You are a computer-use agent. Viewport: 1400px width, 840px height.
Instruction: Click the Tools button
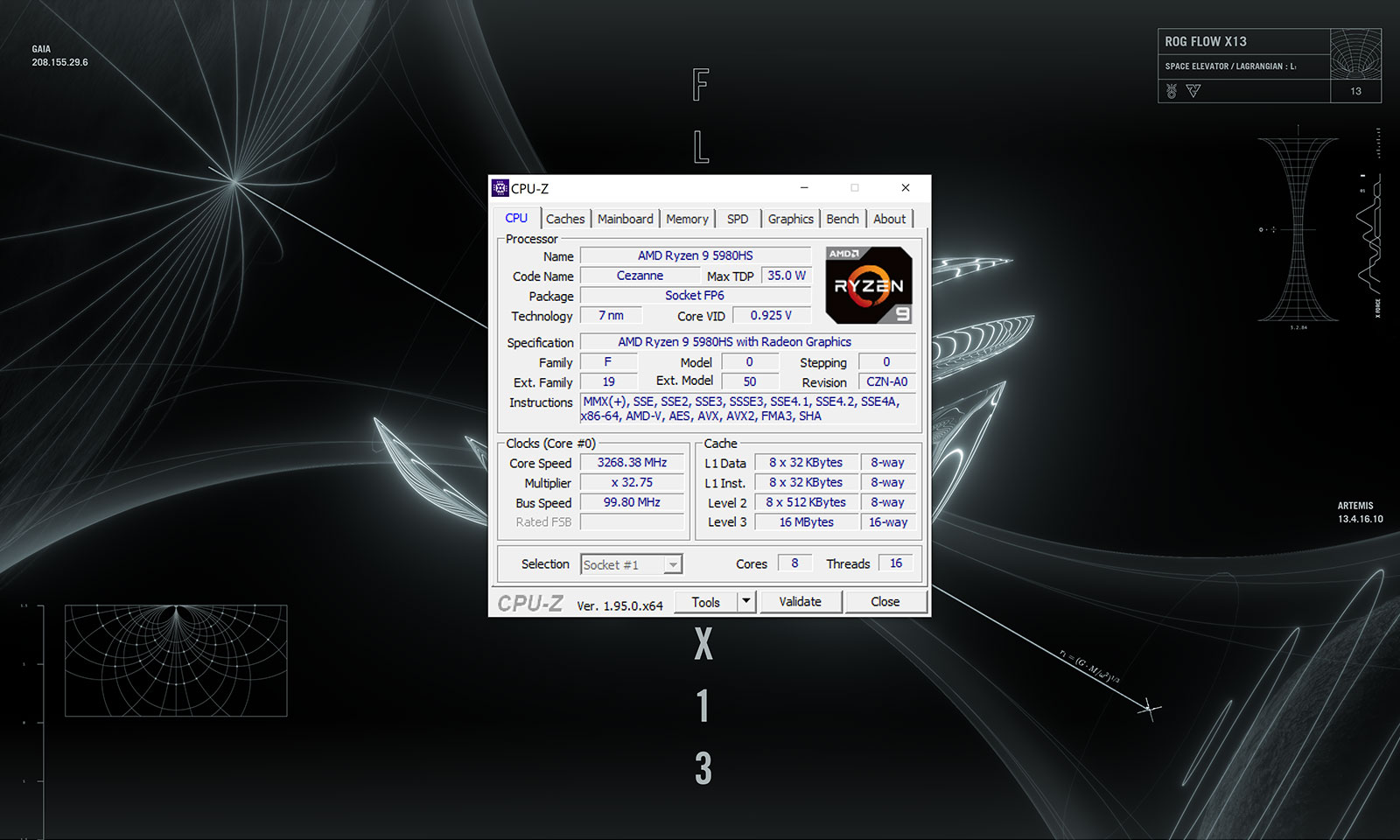coord(705,602)
